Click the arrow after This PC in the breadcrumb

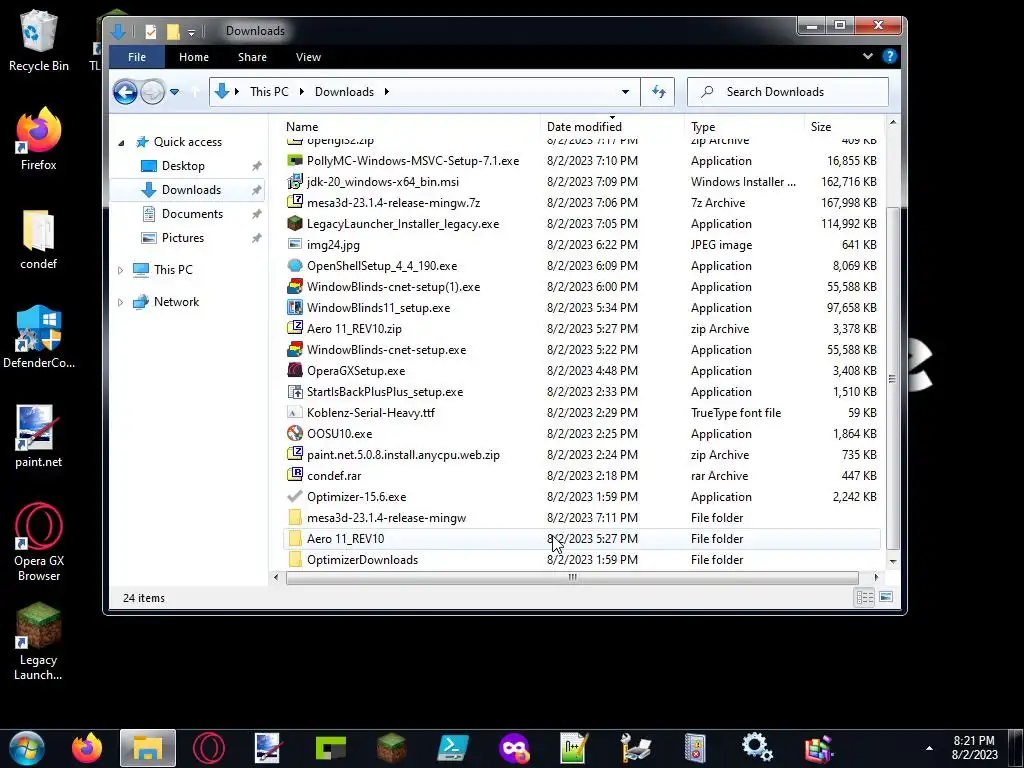[302, 92]
